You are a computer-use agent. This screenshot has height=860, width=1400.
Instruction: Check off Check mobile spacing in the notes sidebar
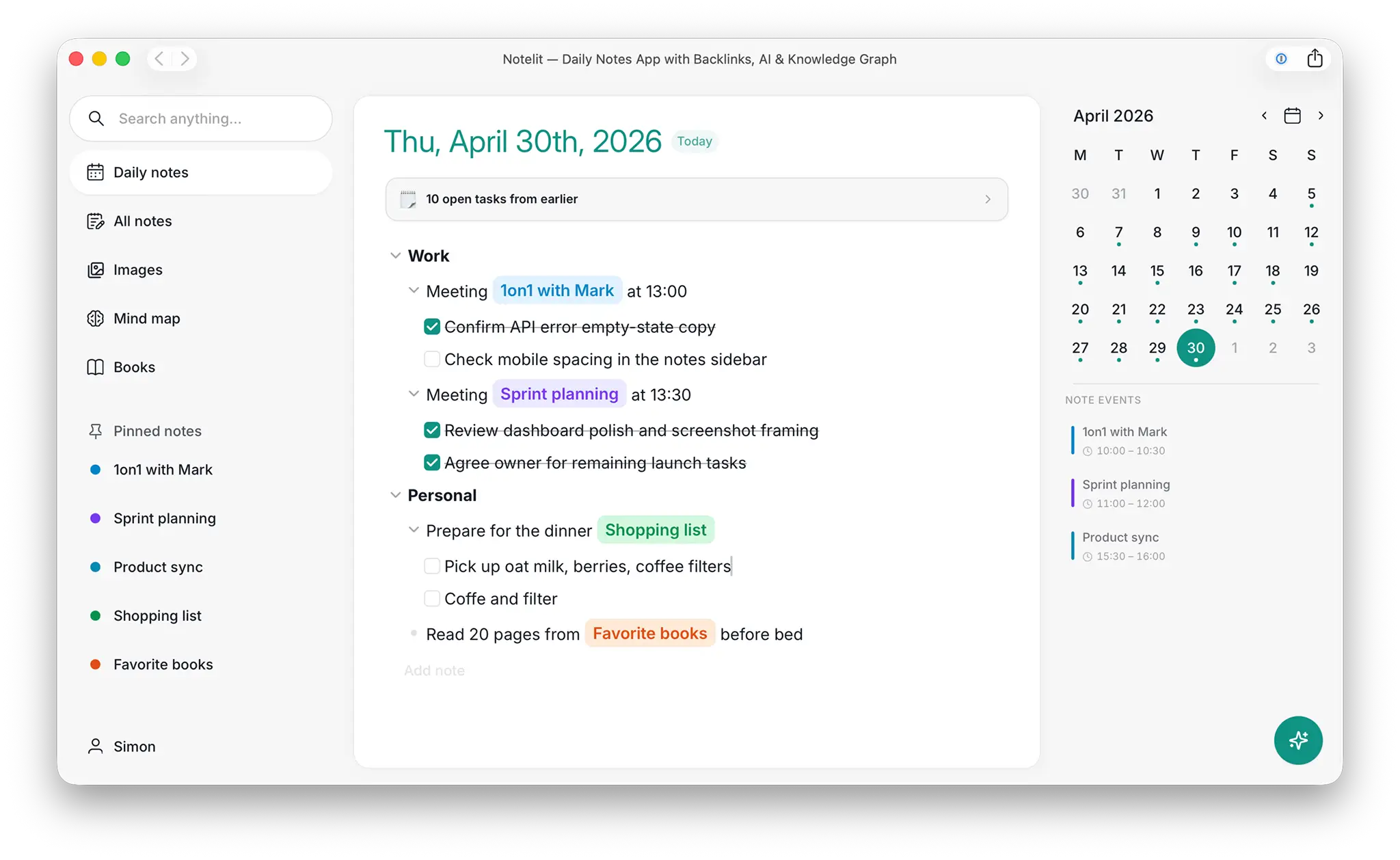(x=431, y=359)
